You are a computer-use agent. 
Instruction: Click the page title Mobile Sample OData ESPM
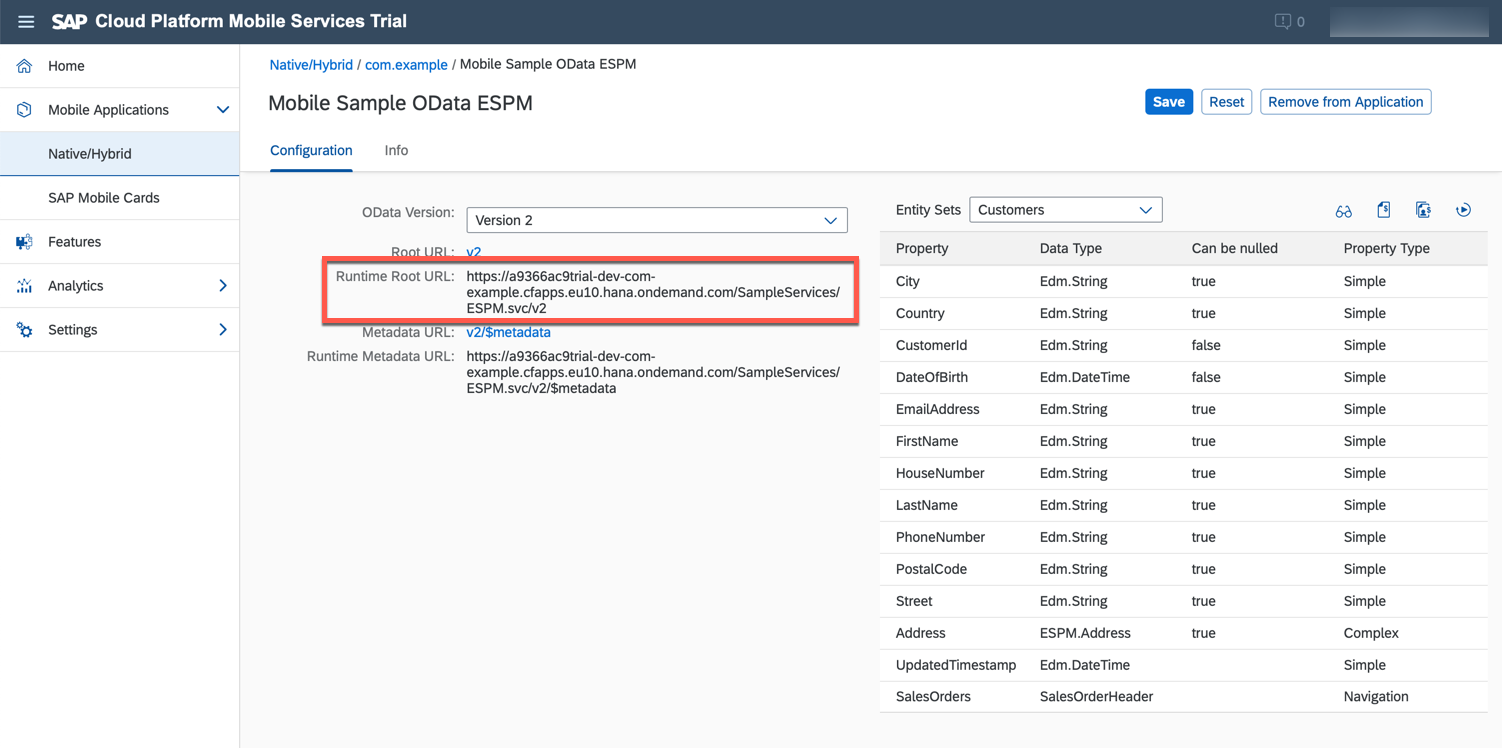coord(401,103)
